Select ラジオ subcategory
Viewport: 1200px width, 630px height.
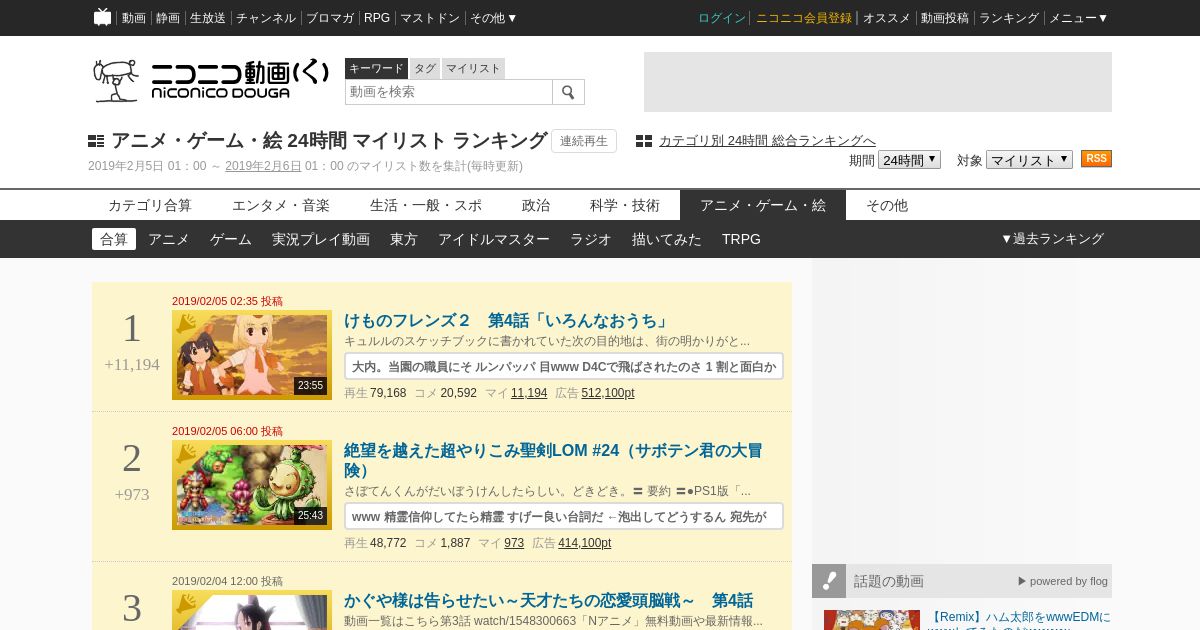pos(591,239)
